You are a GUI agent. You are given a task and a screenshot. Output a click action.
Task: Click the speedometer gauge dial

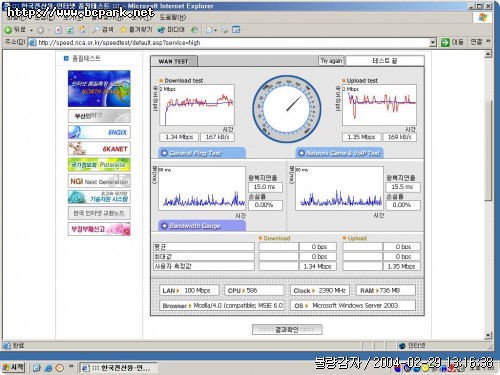(x=287, y=109)
